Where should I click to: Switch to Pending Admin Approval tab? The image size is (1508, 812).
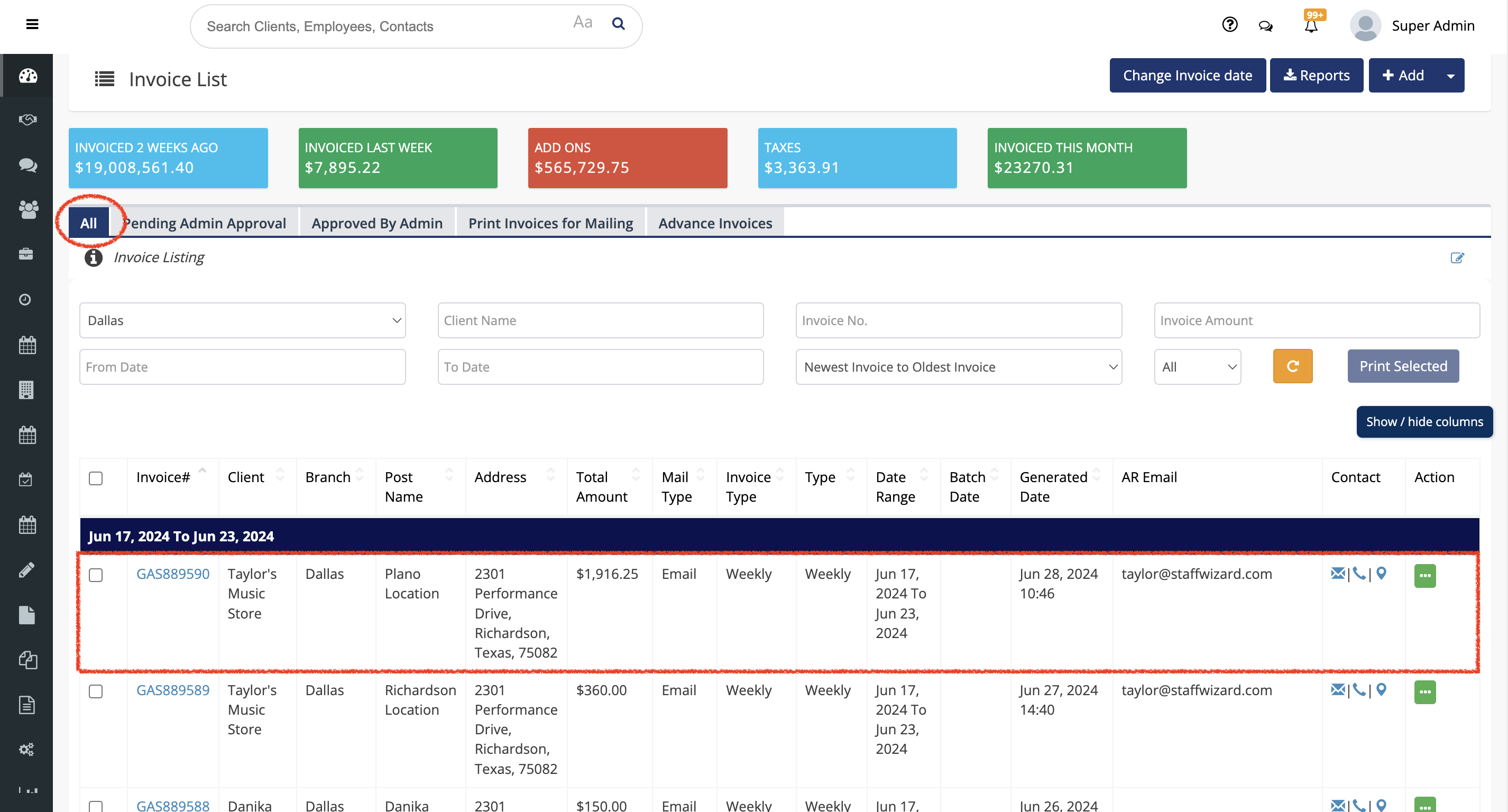coord(205,223)
